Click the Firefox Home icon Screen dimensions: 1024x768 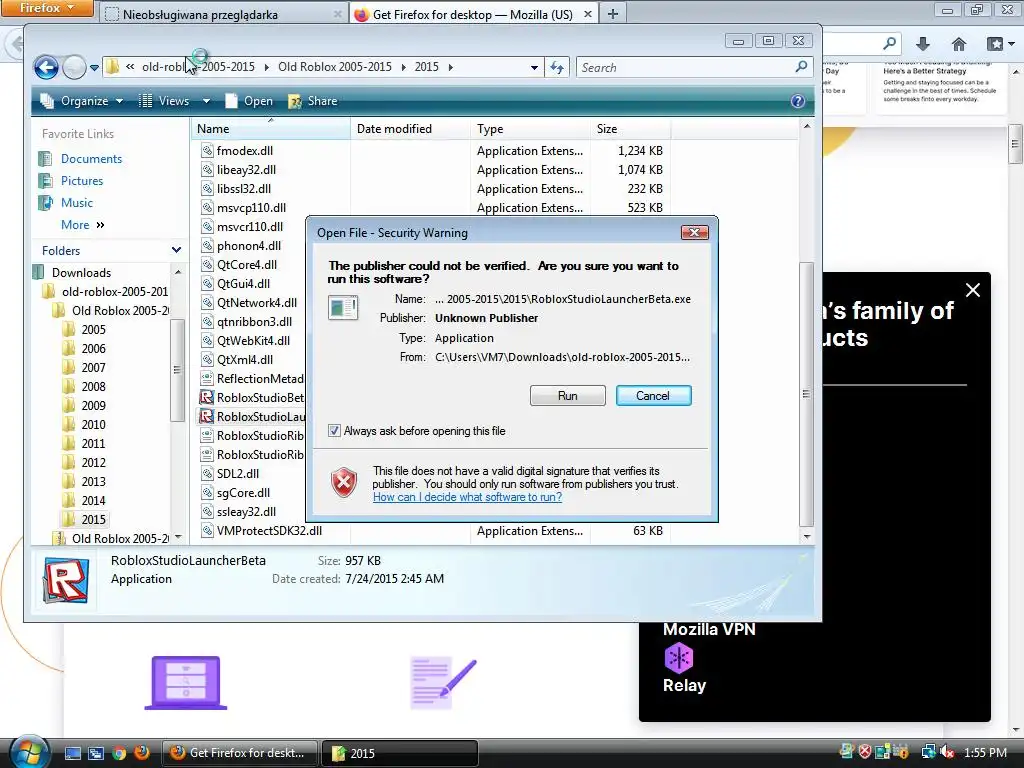pos(959,44)
